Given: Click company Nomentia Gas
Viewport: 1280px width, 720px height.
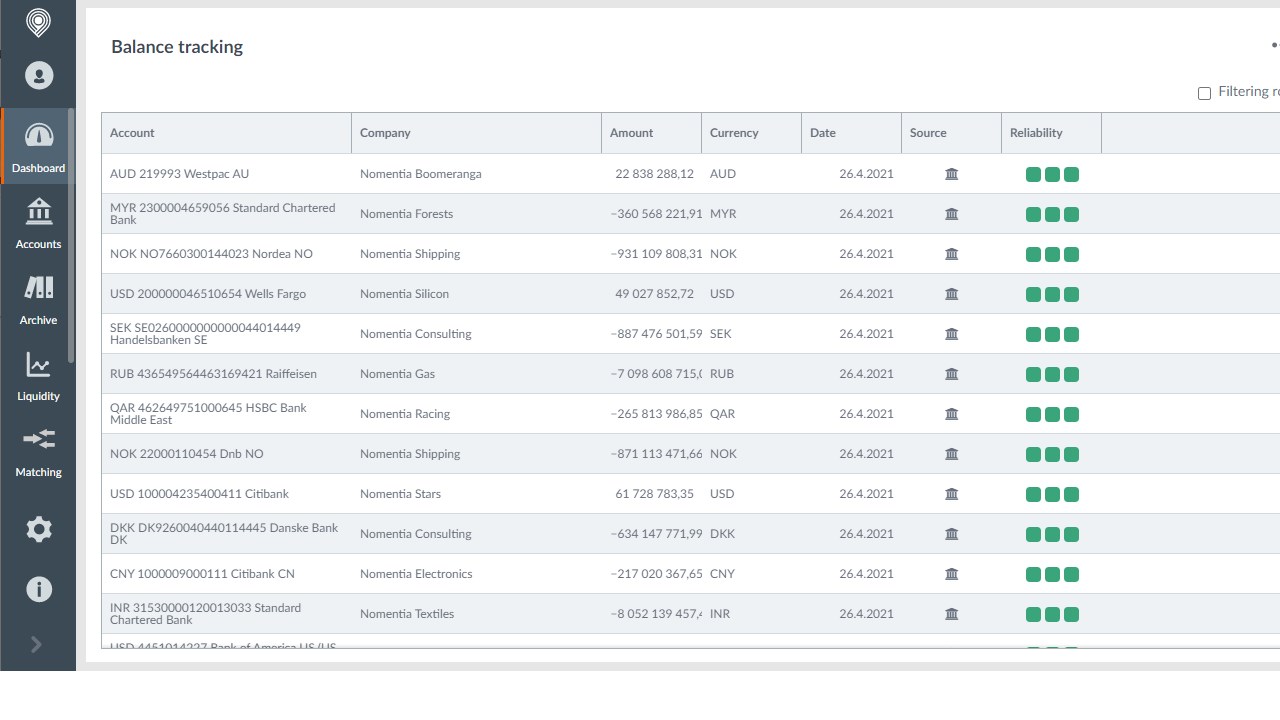Looking at the screenshot, I should coord(398,374).
